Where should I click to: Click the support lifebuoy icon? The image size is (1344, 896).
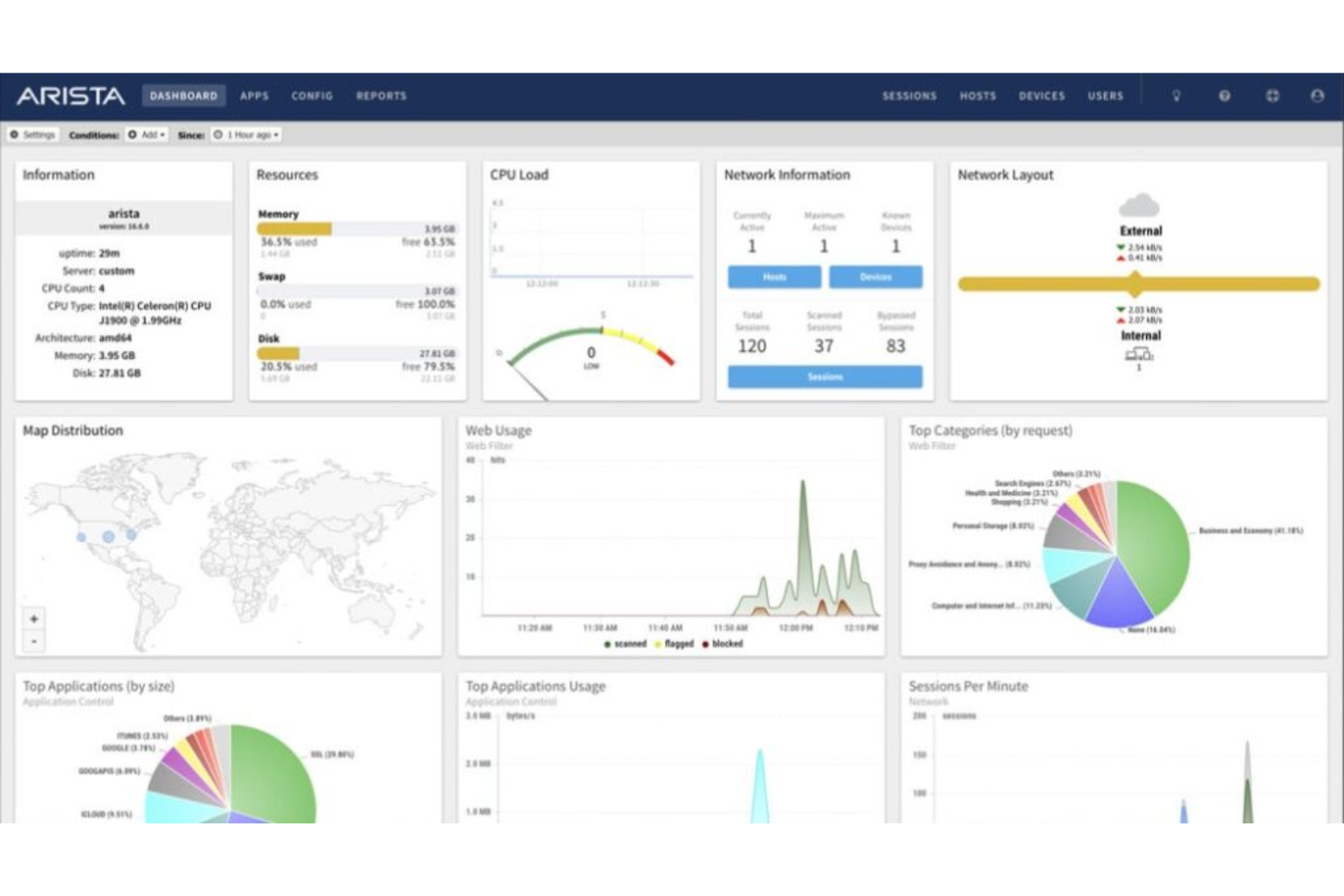pyautogui.click(x=1272, y=95)
